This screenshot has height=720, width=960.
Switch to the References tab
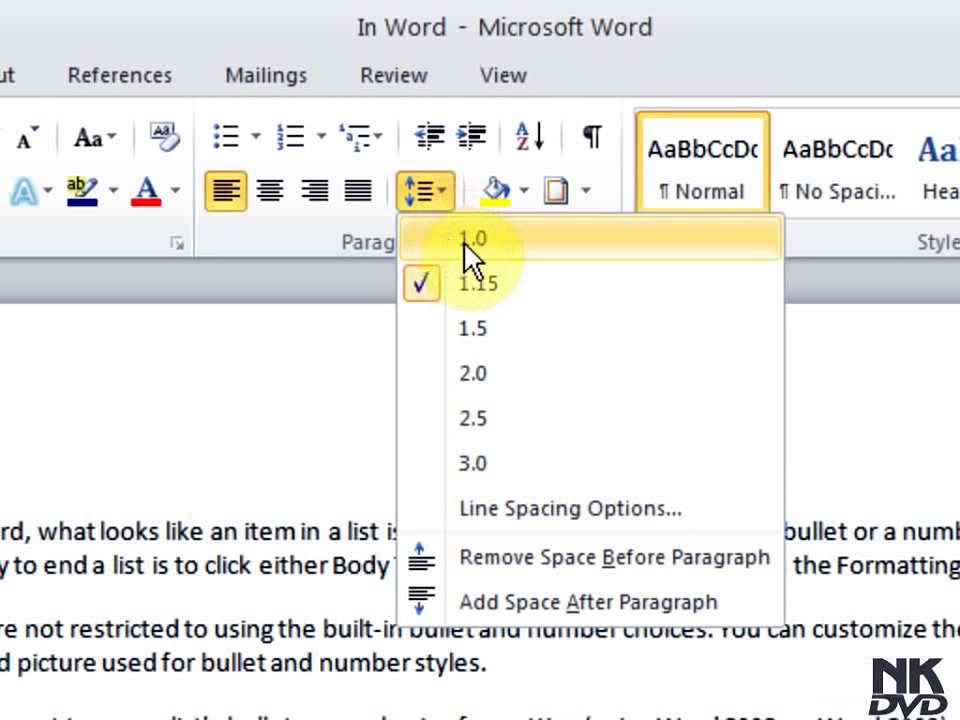point(119,75)
